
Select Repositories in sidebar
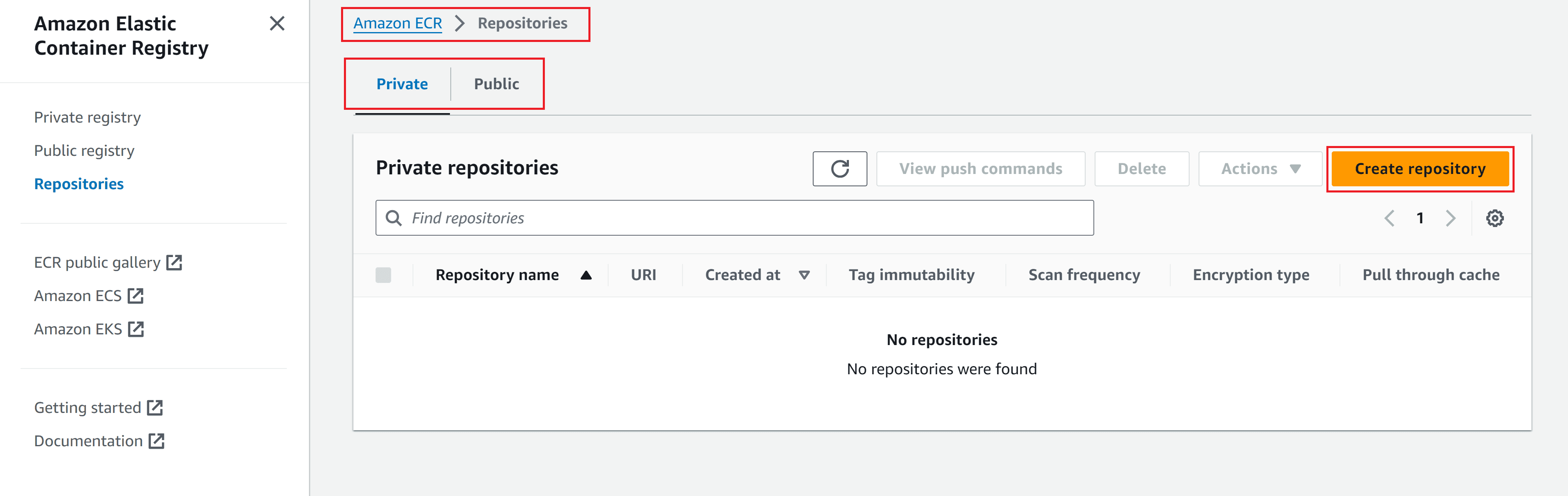[x=78, y=184]
